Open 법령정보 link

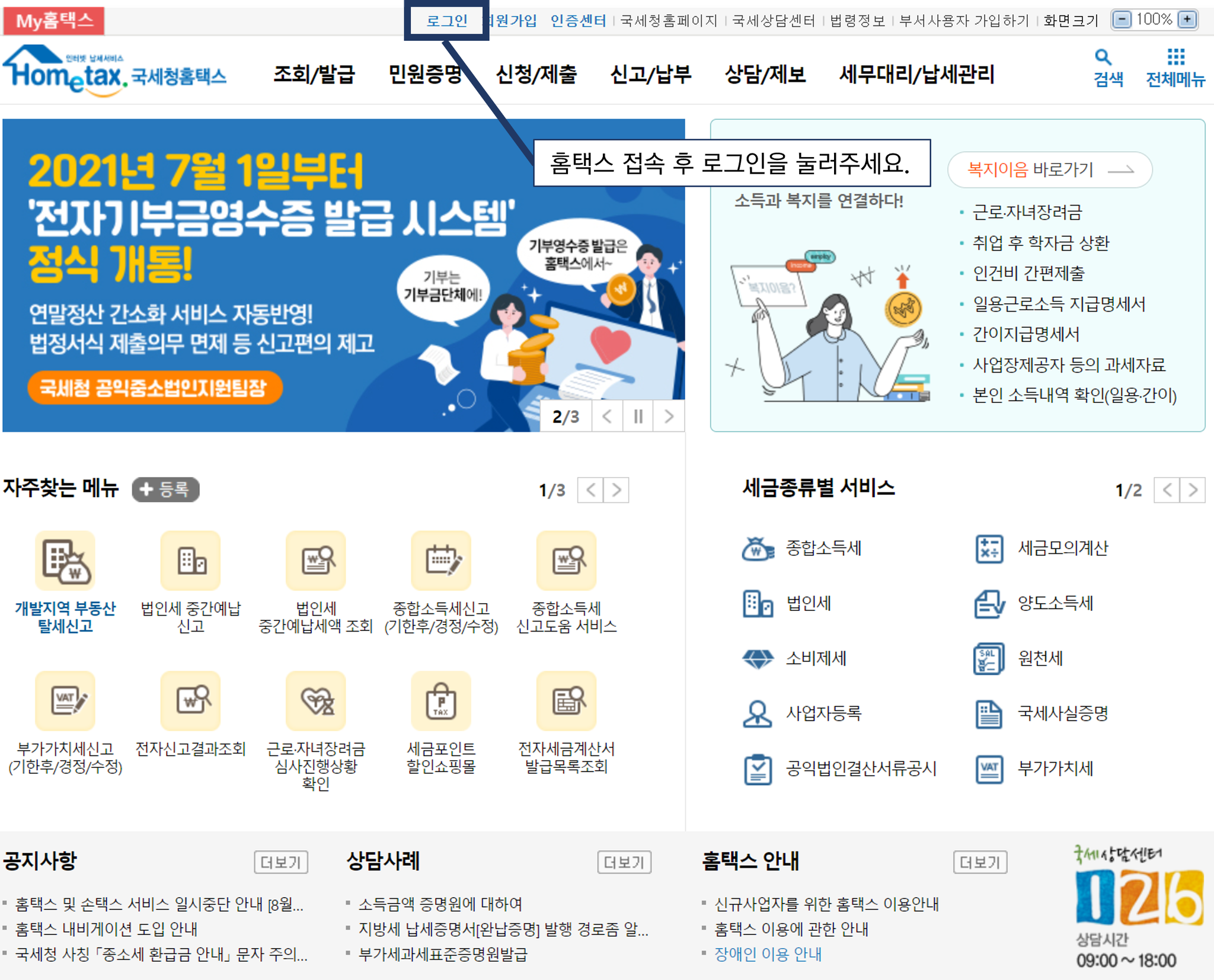click(857, 21)
